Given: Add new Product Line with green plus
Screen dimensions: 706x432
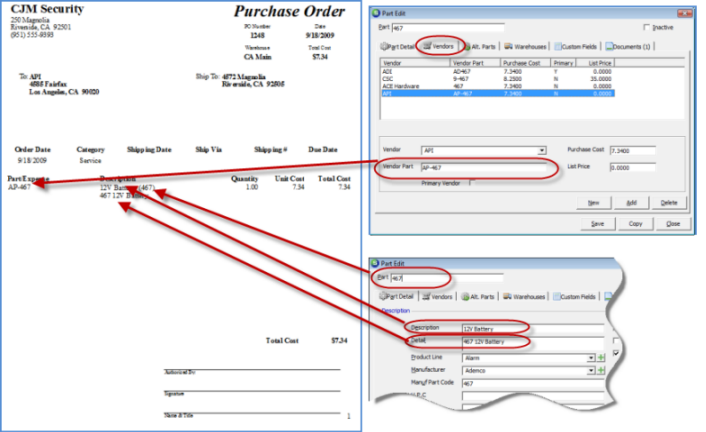Looking at the screenshot, I should [600, 357].
